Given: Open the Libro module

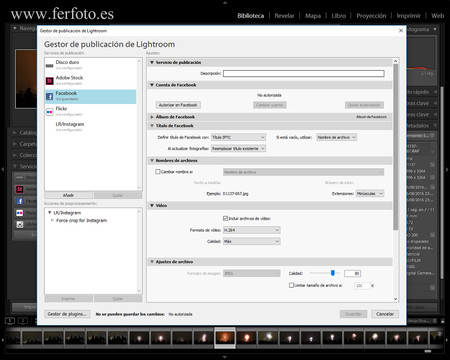Looking at the screenshot, I should tap(339, 16).
